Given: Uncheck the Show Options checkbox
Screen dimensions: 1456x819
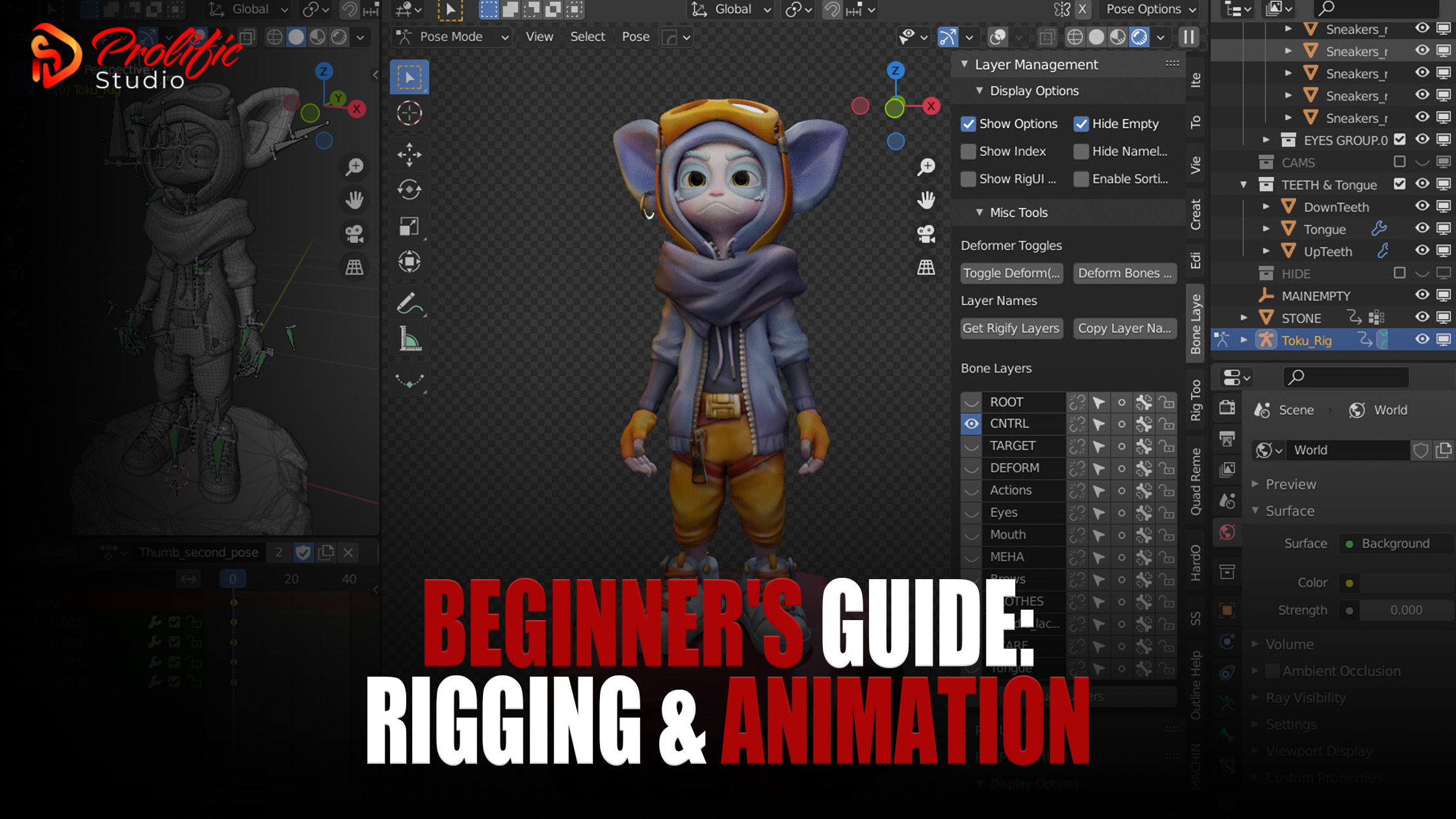Looking at the screenshot, I should tap(968, 123).
